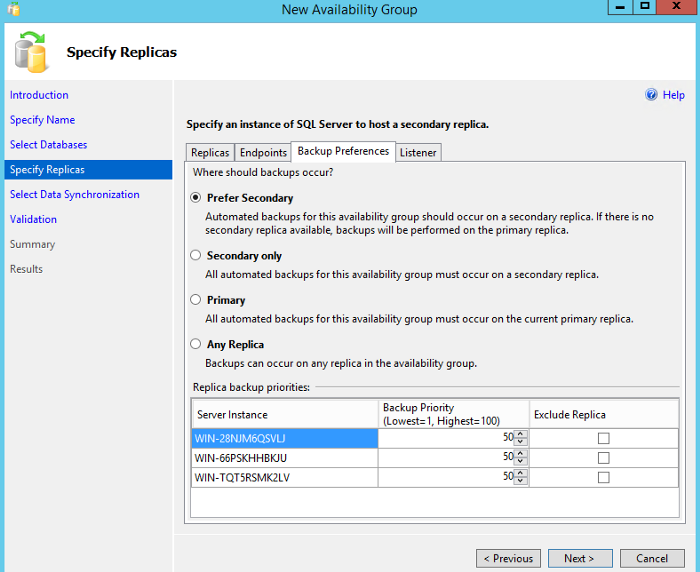The width and height of the screenshot is (700, 572).
Task: Decrease backup priority for WIN-28NJM6QSVLJ
Action: pos(521,442)
